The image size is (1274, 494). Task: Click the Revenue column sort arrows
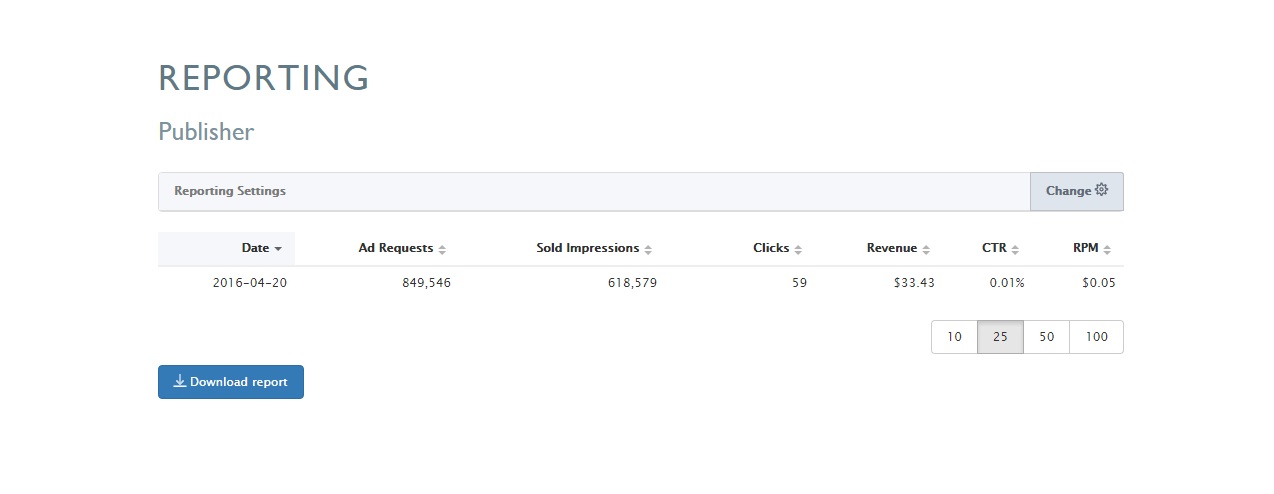[x=926, y=249]
